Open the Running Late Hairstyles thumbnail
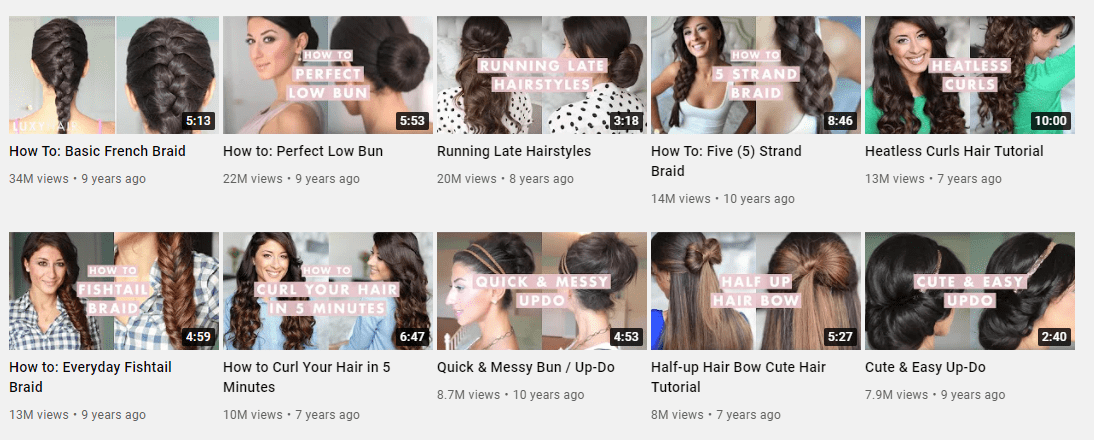Viewport: 1094px width, 440px height. [542, 75]
